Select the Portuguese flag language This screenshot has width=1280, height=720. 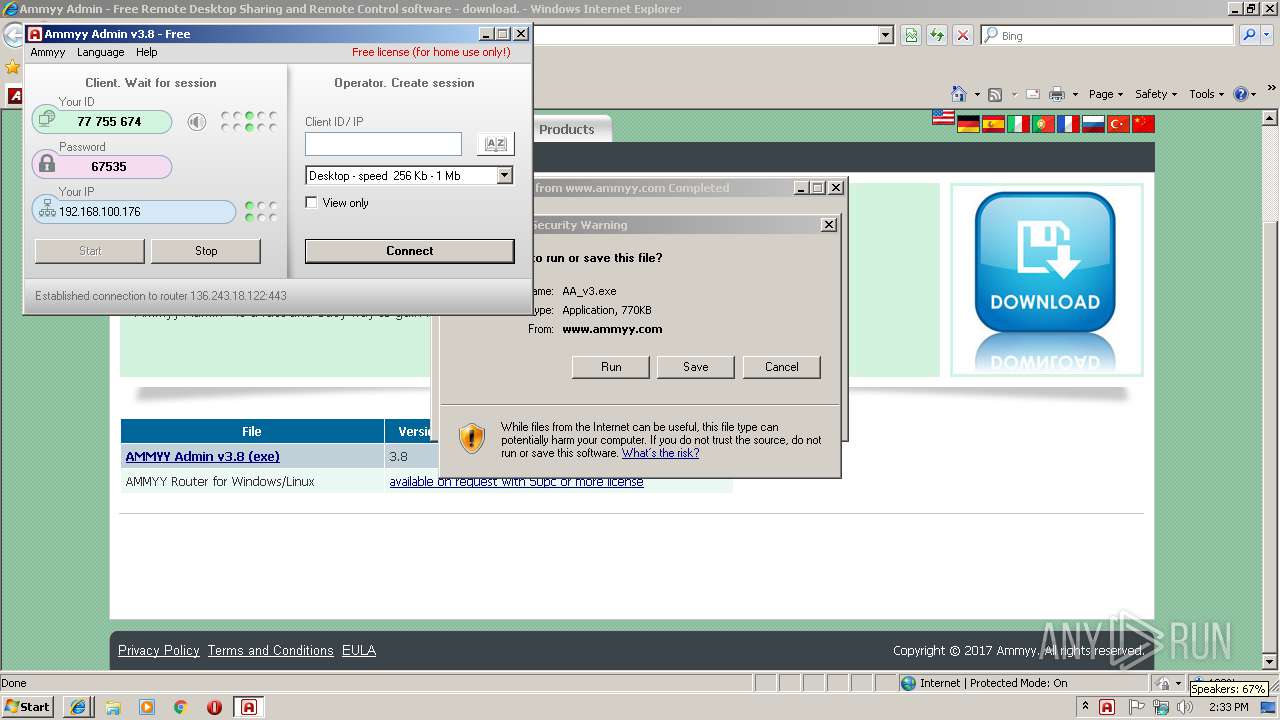pos(1043,124)
